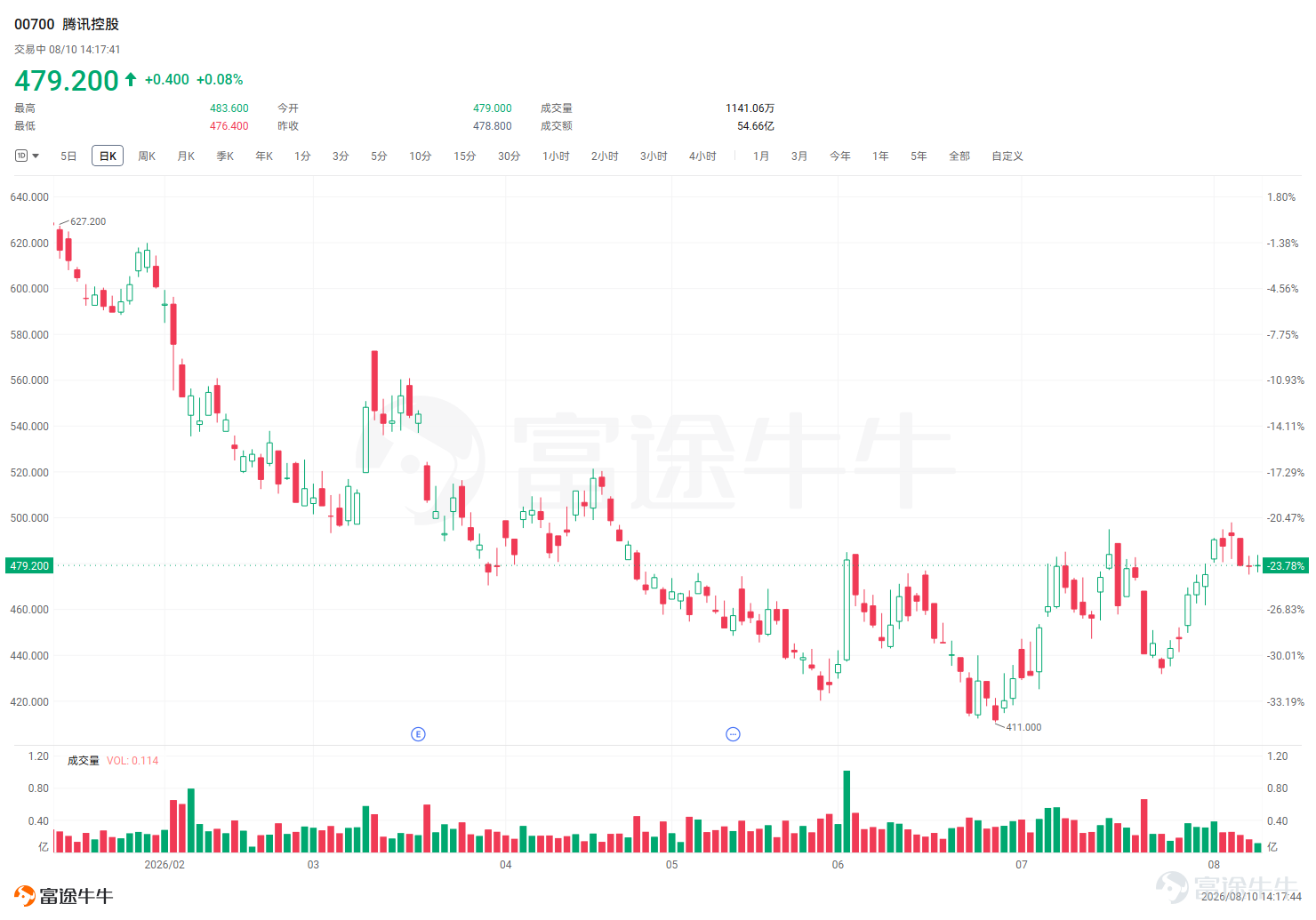Click the 627.200 high price label

(x=88, y=221)
